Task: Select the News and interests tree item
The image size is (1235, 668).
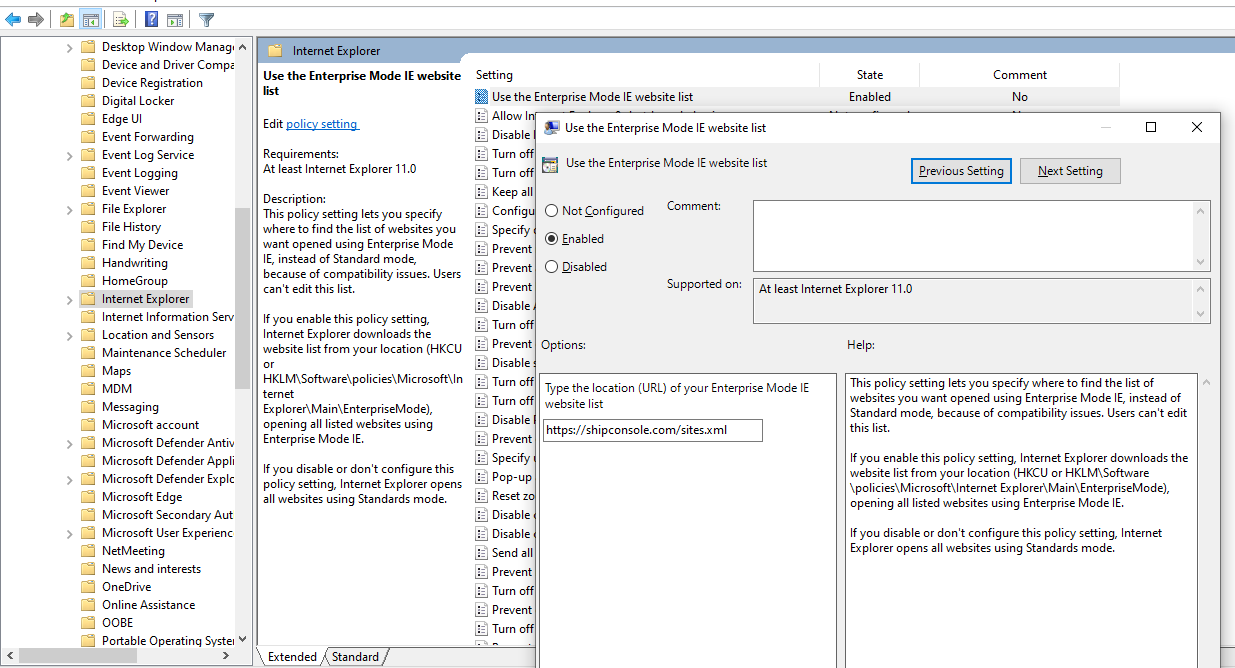Action: [151, 569]
